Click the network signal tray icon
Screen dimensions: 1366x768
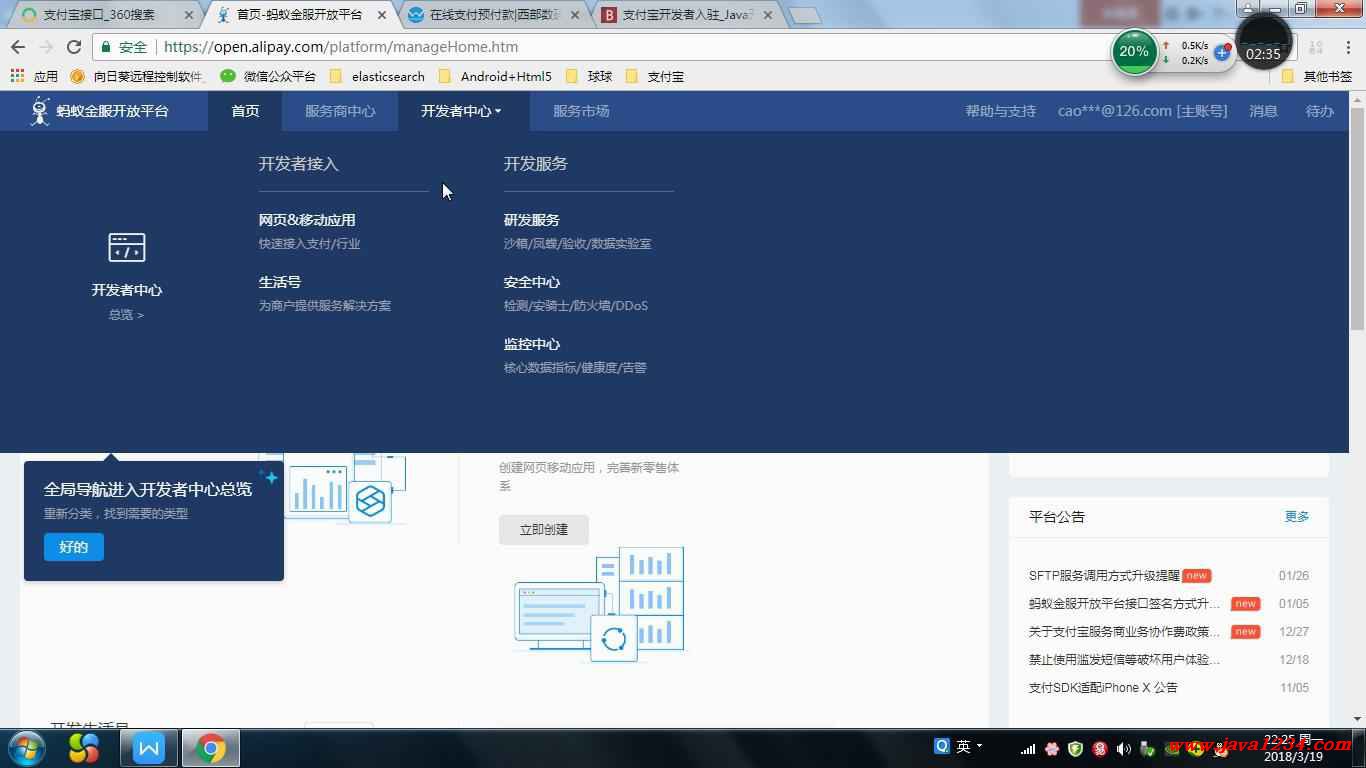(x=1028, y=748)
